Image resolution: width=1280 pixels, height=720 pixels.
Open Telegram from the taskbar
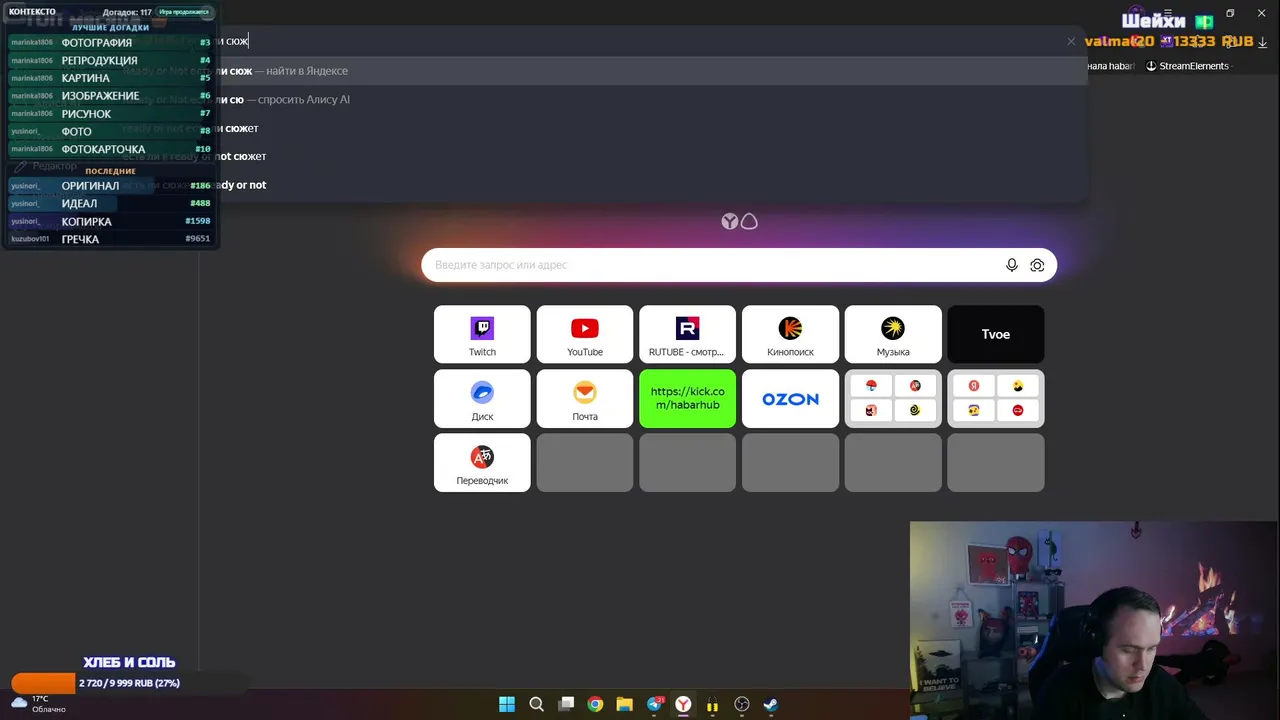pos(655,704)
